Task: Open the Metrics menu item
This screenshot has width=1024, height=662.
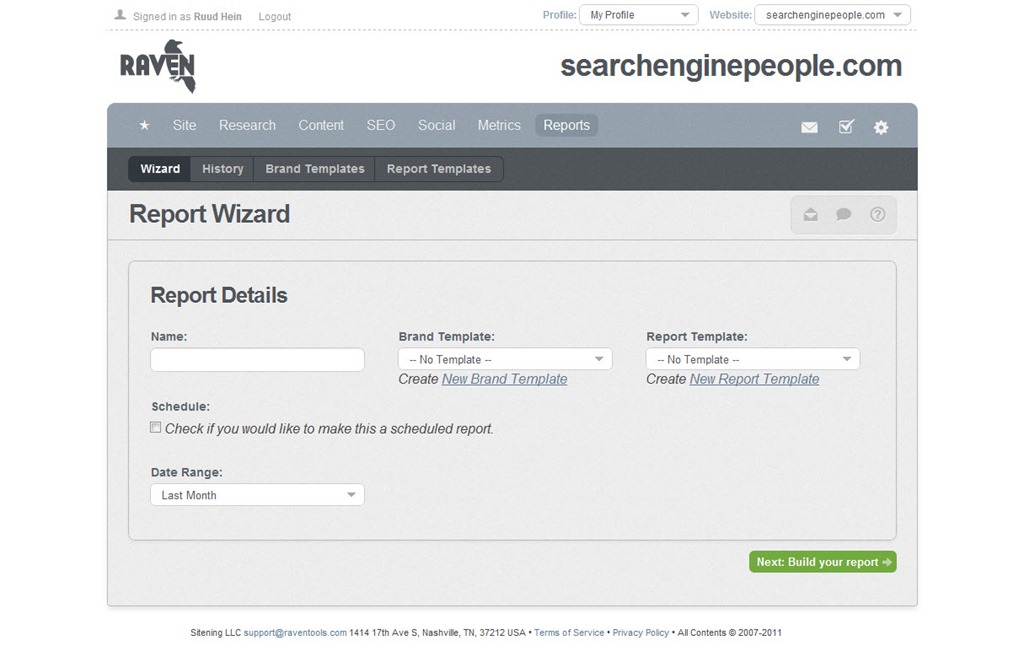Action: coord(499,126)
